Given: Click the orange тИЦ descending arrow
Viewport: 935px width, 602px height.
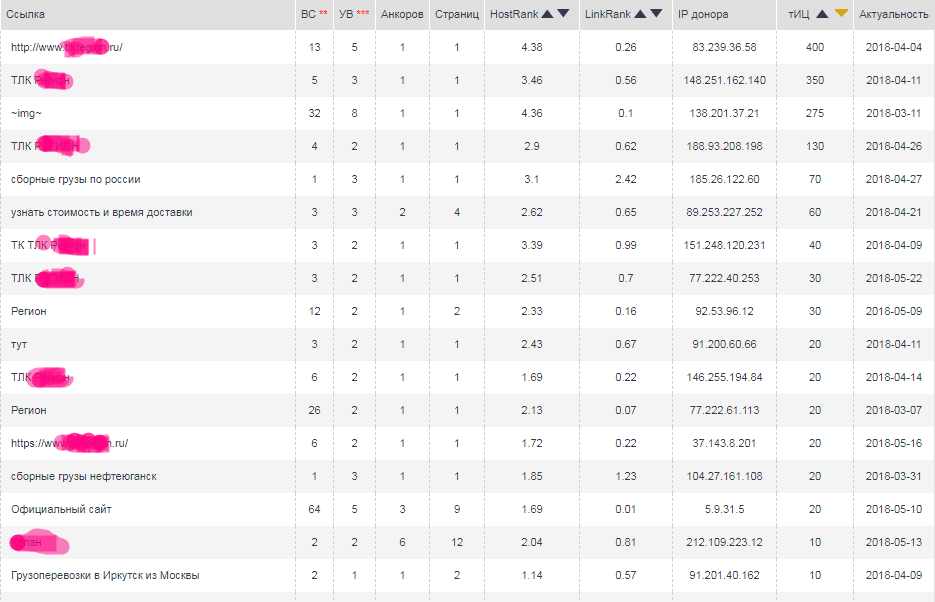Looking at the screenshot, I should [841, 14].
